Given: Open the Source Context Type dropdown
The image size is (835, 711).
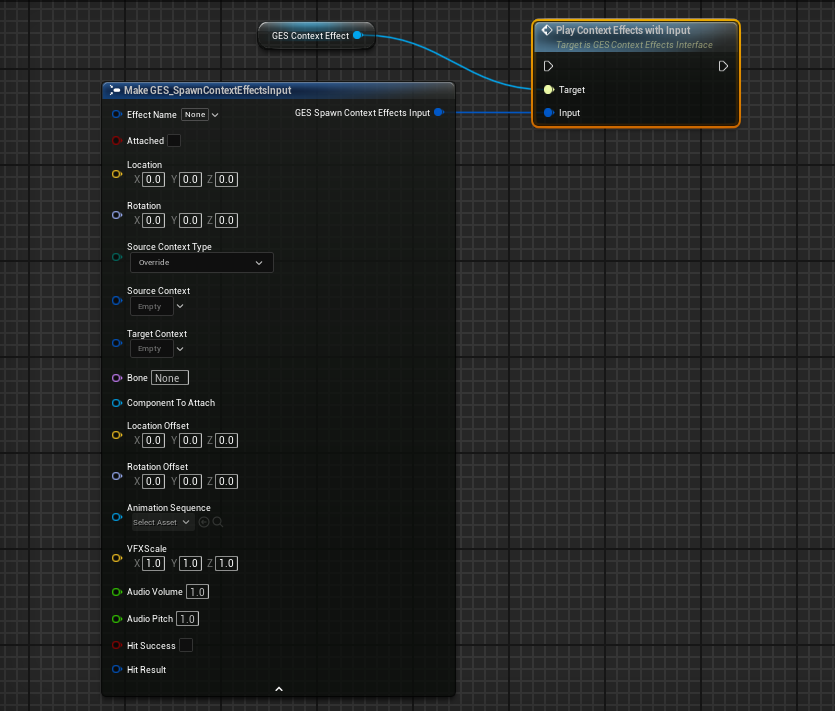Looking at the screenshot, I should (202, 263).
